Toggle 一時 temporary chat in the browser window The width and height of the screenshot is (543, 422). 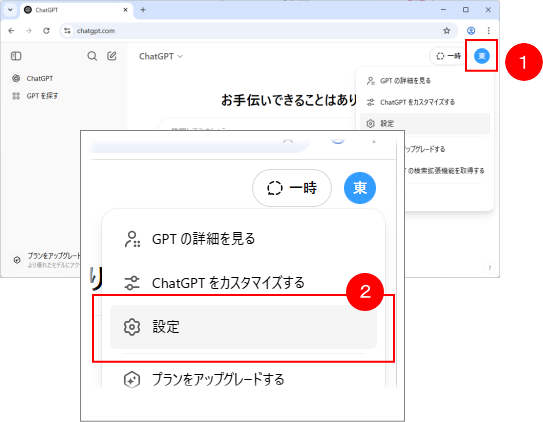click(448, 56)
